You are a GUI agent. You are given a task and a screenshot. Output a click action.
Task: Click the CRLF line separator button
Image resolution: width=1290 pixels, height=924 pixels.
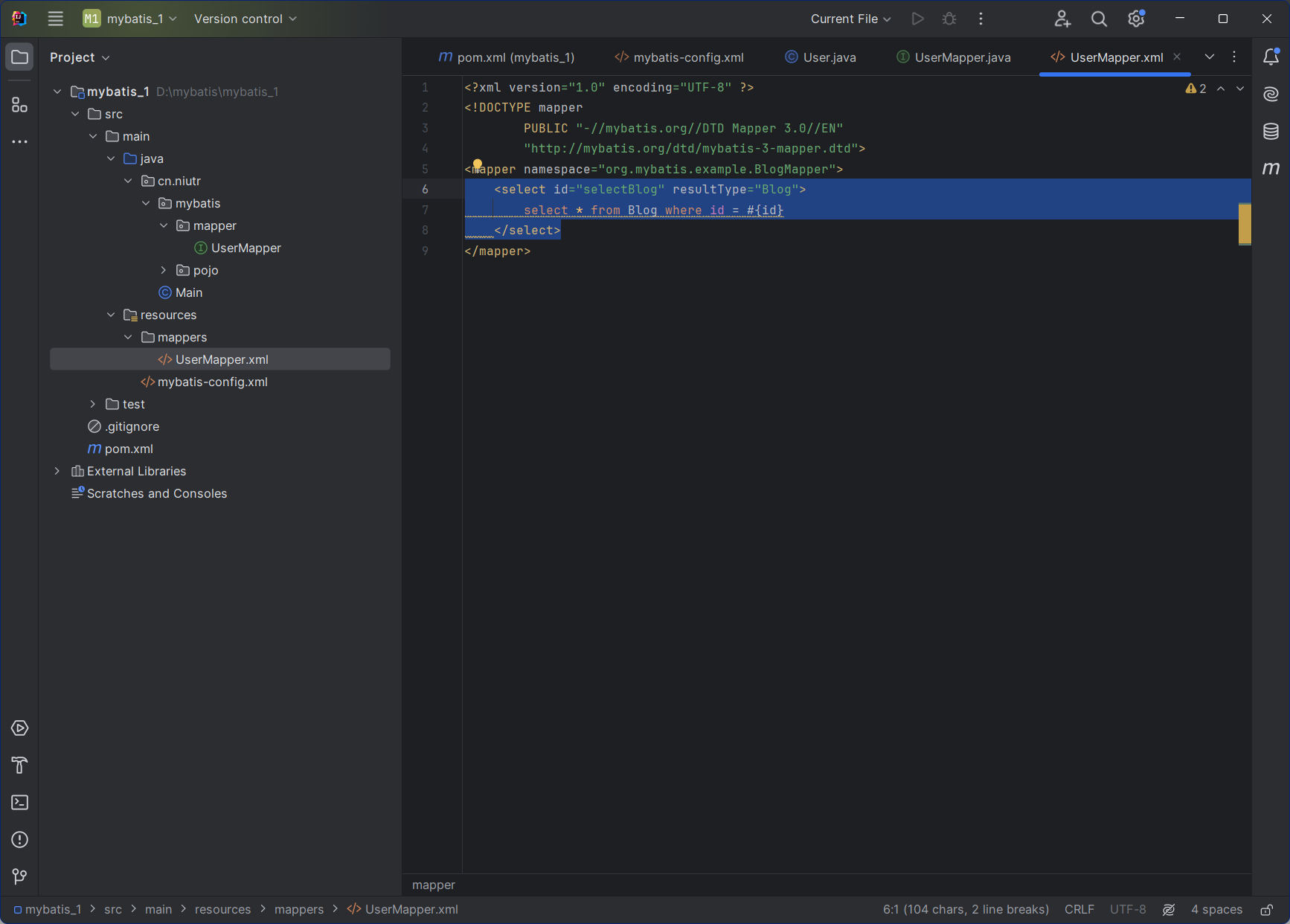tap(1079, 910)
